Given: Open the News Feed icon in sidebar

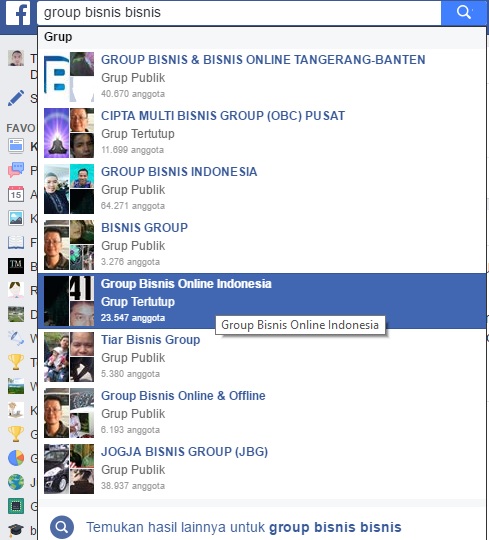Looking at the screenshot, I should coord(16,146).
